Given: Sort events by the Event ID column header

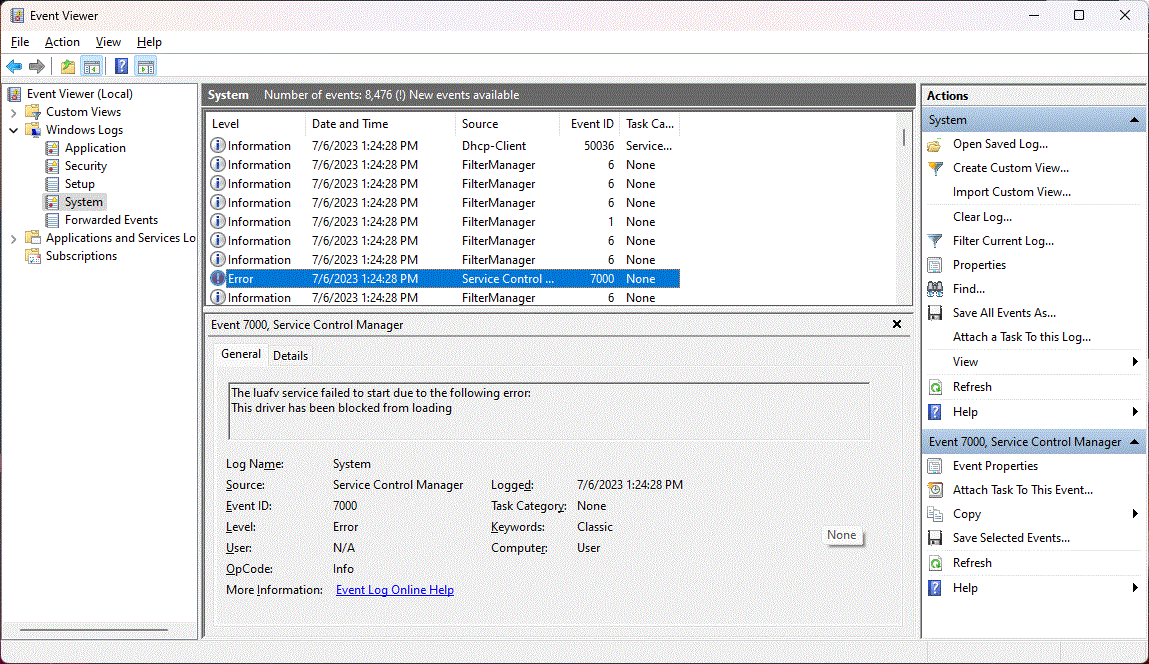Looking at the screenshot, I should pyautogui.click(x=592, y=124).
